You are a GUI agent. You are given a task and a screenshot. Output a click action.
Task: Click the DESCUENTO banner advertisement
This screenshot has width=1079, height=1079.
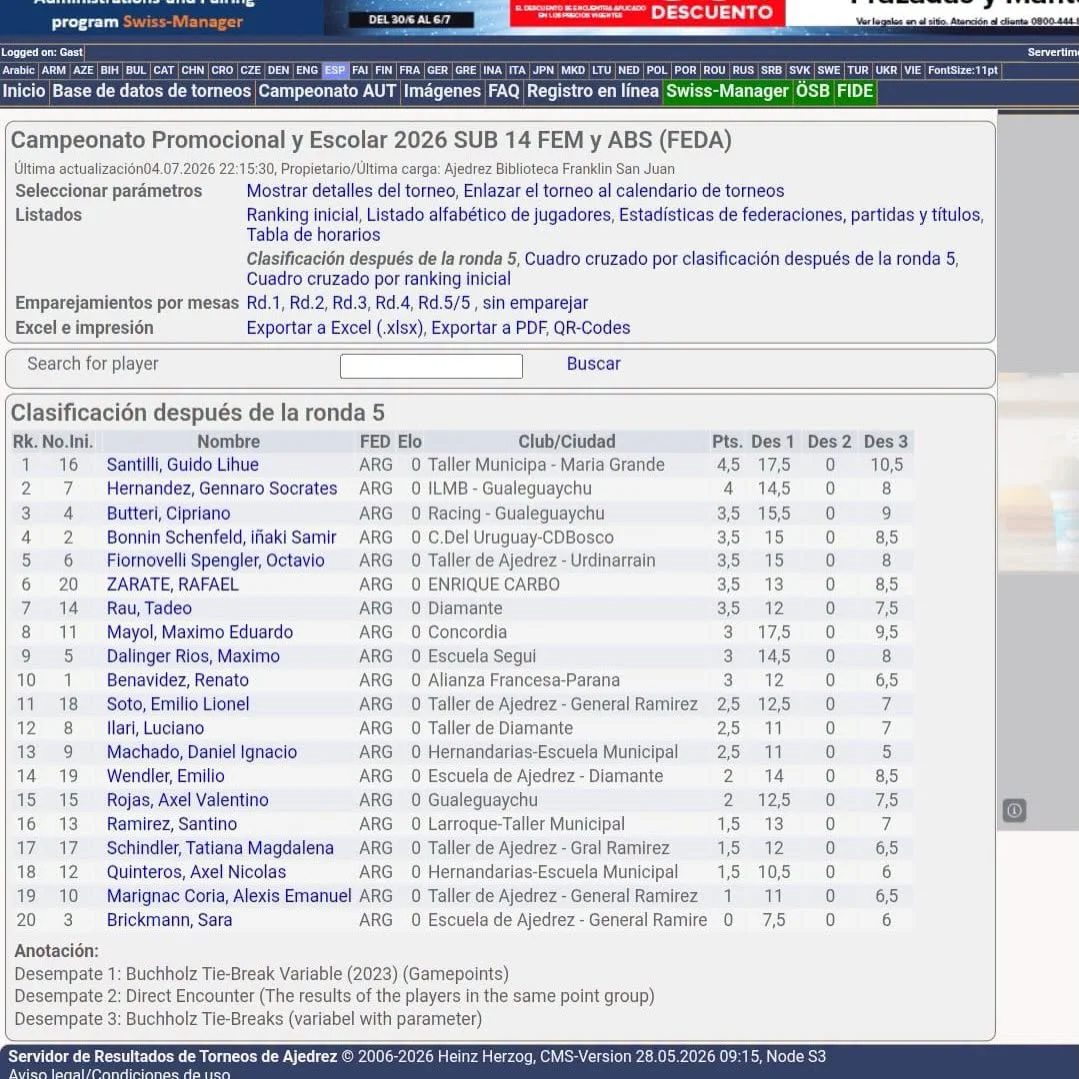click(x=647, y=13)
